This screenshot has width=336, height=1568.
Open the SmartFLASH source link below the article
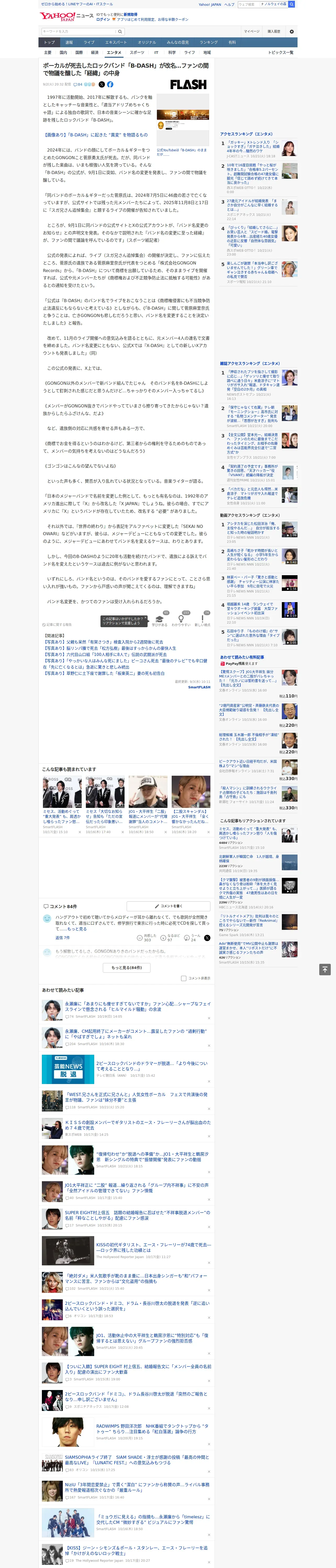coord(199,687)
